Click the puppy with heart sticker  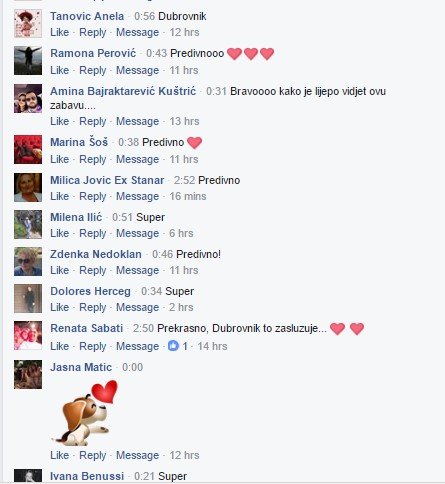[86, 413]
